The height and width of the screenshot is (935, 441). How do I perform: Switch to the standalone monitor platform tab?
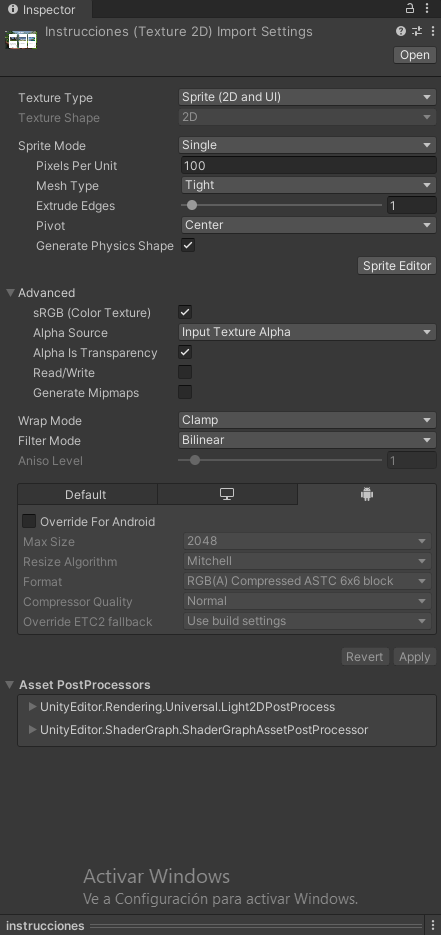coord(227,494)
